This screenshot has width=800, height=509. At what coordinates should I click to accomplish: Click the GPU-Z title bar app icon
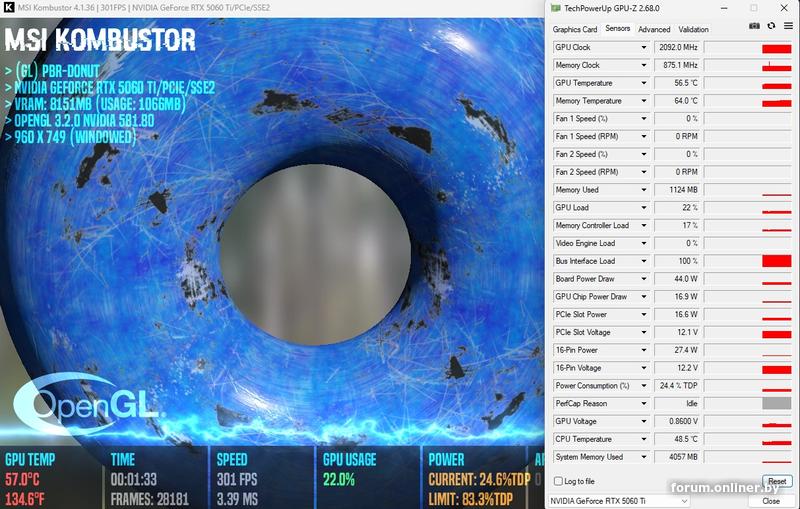(556, 8)
